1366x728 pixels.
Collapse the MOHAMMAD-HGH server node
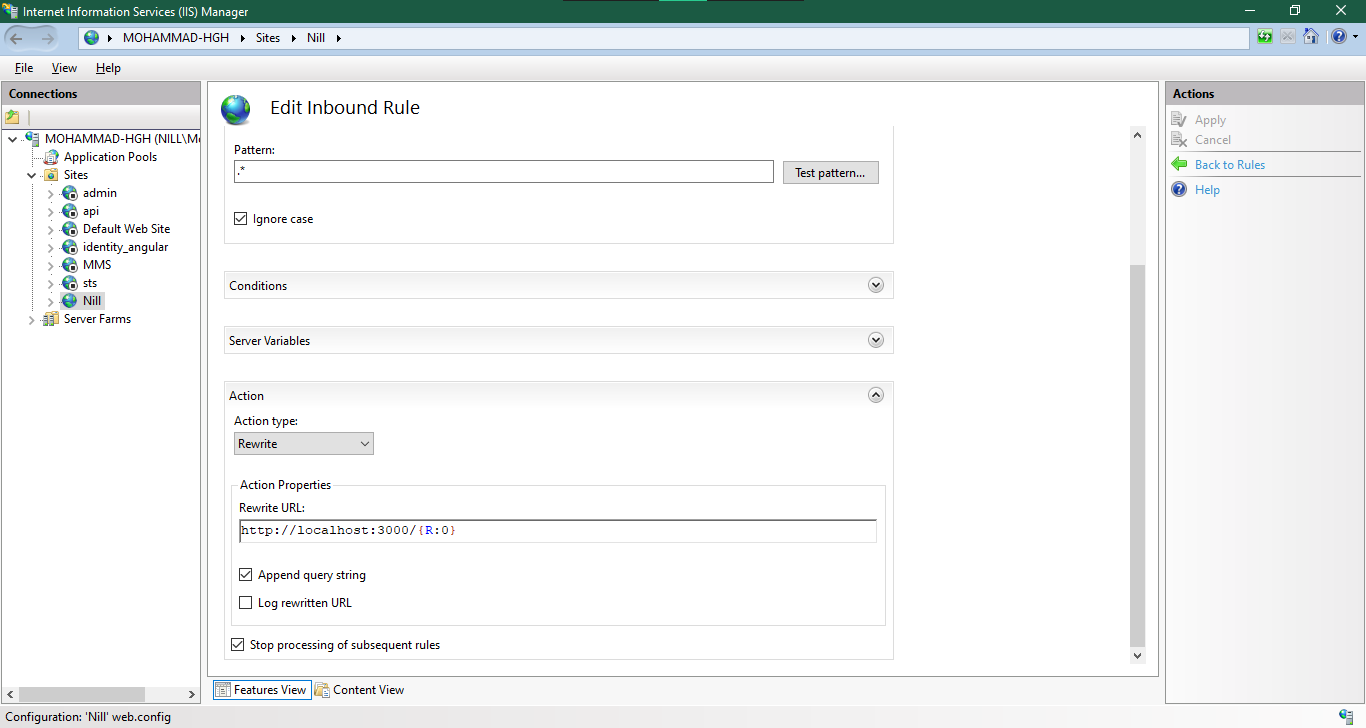click(x=12, y=139)
